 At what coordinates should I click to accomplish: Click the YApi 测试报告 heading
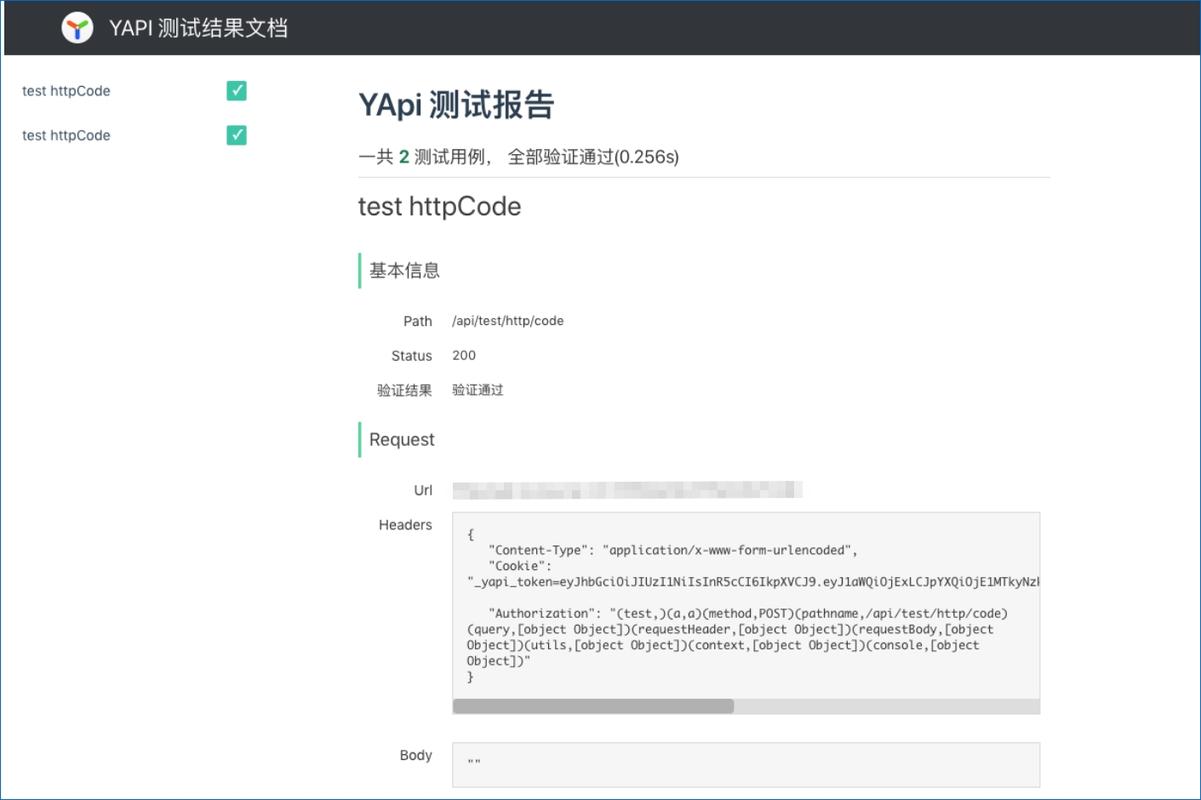click(x=456, y=105)
